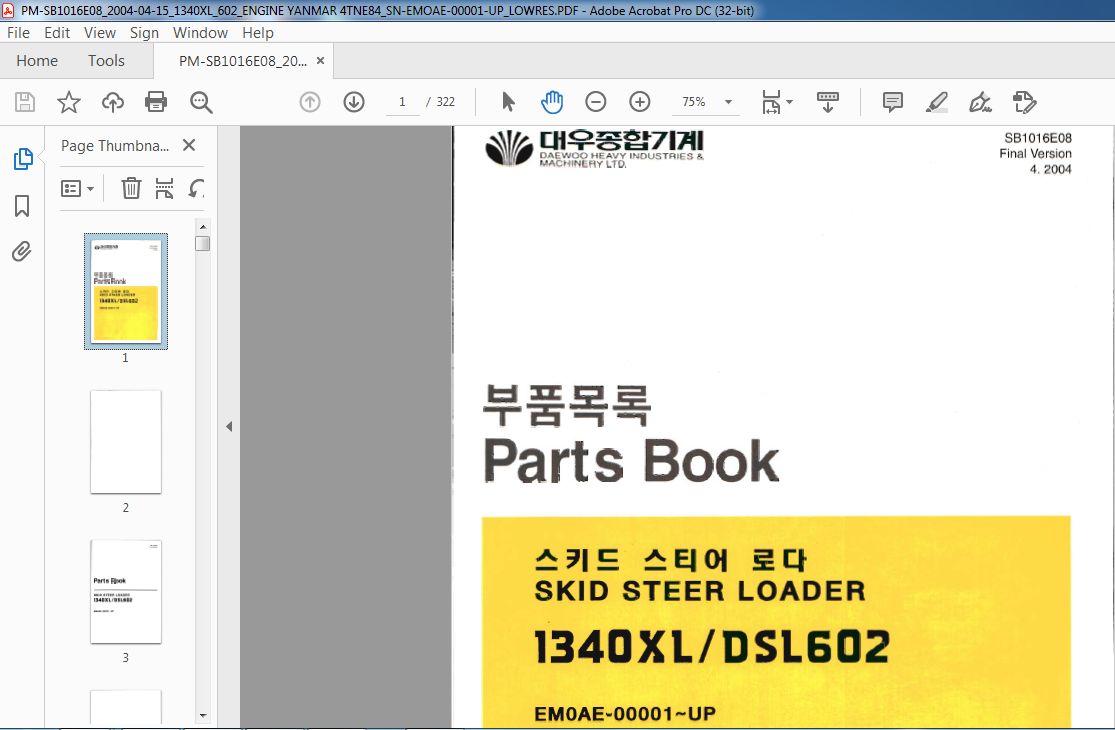Rotate pages counterclockwise icon
The width and height of the screenshot is (1115, 730).
[x=196, y=188]
